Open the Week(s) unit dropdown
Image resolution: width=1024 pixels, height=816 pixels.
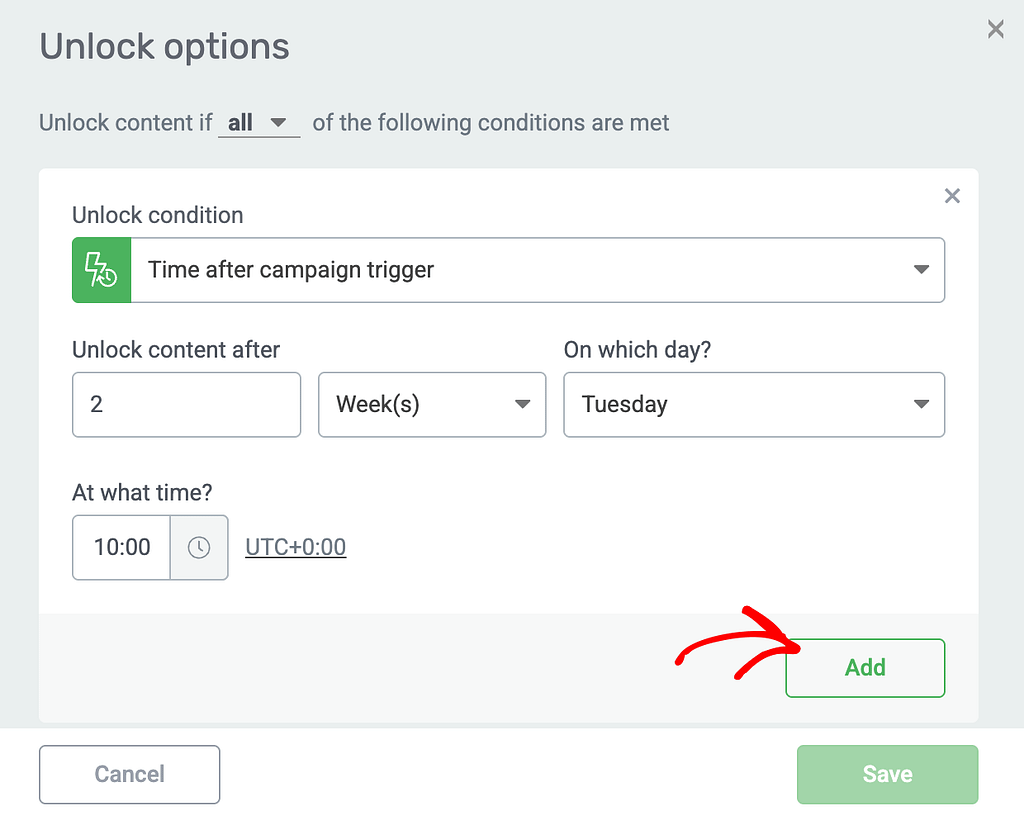(x=432, y=404)
